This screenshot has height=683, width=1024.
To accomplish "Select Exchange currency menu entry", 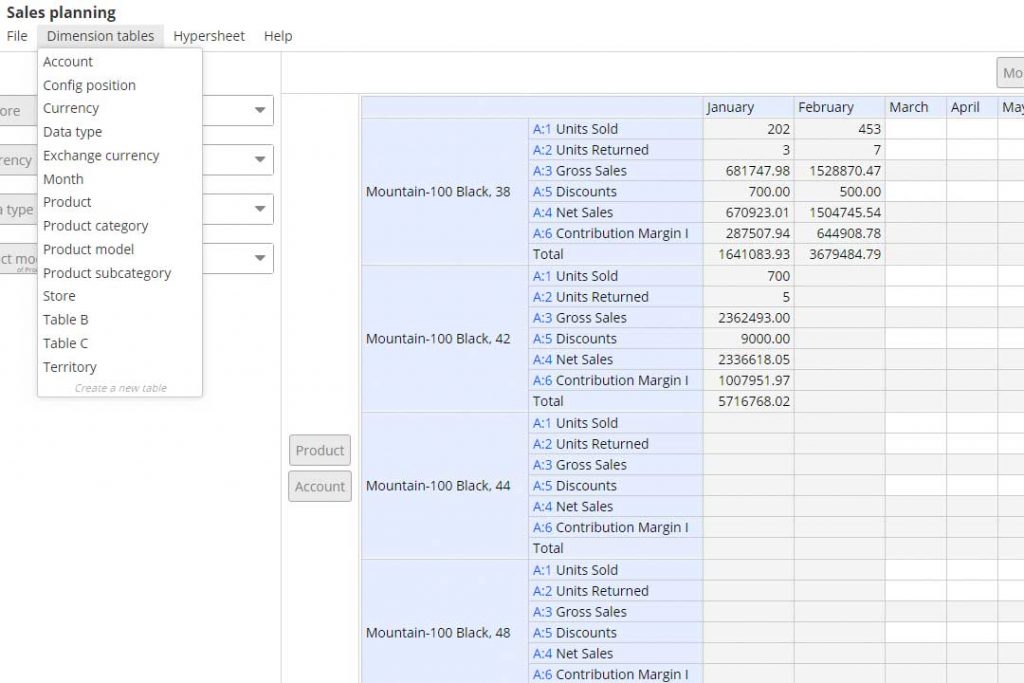I will click(101, 155).
